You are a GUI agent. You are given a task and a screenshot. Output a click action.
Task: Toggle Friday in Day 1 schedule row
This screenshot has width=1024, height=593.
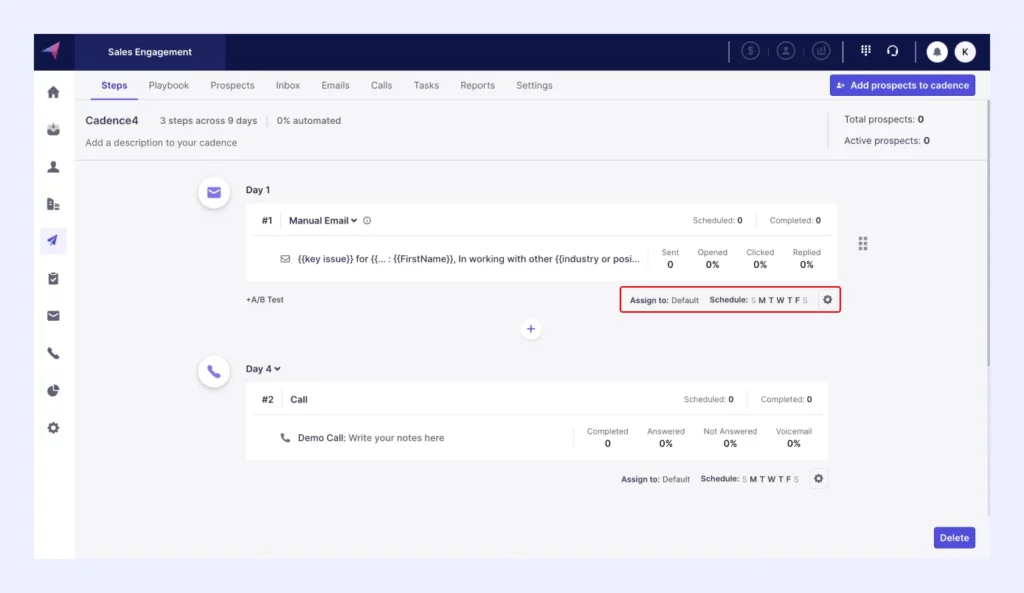point(797,300)
